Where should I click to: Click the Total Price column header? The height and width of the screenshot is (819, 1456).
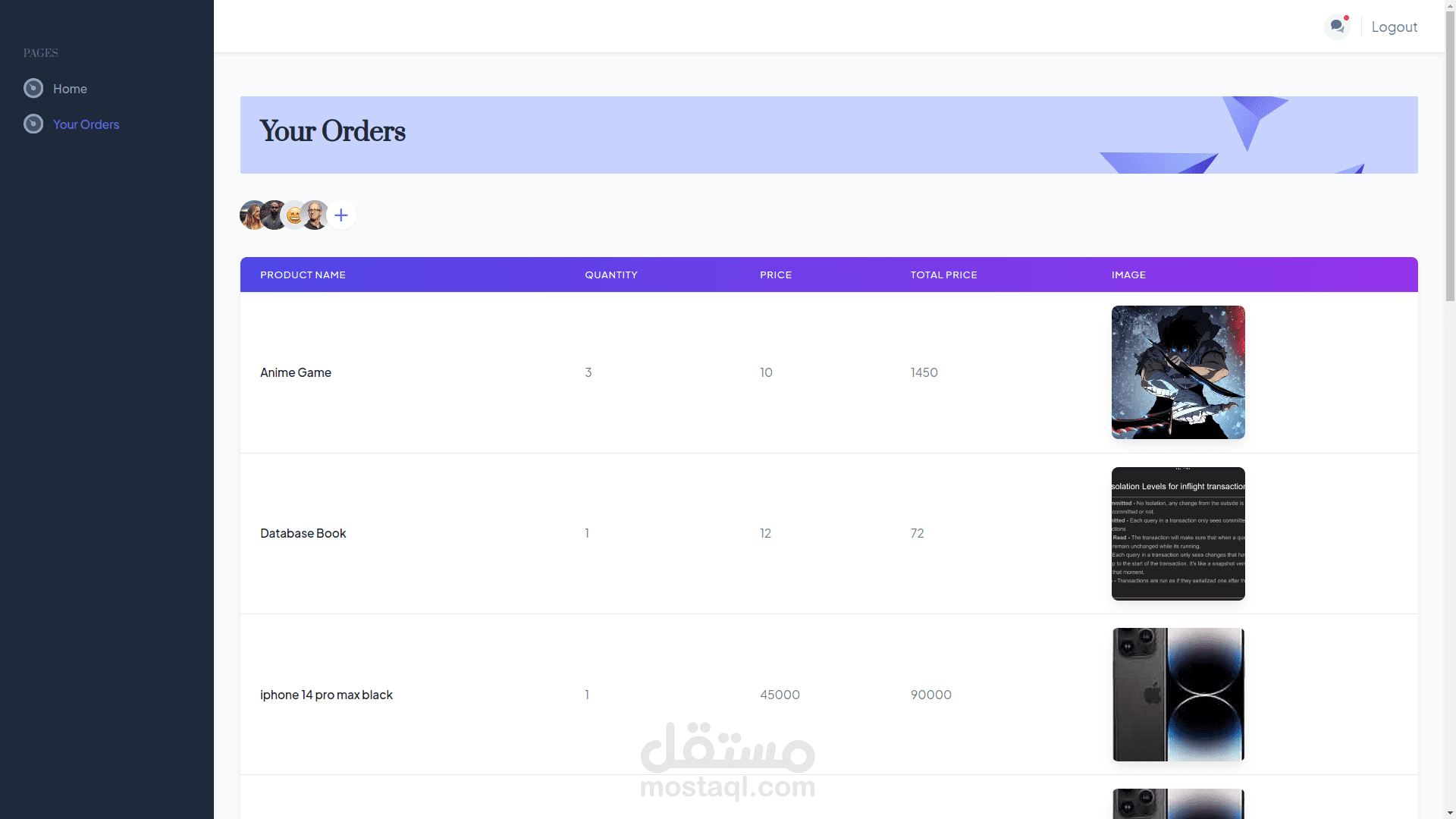tap(943, 275)
